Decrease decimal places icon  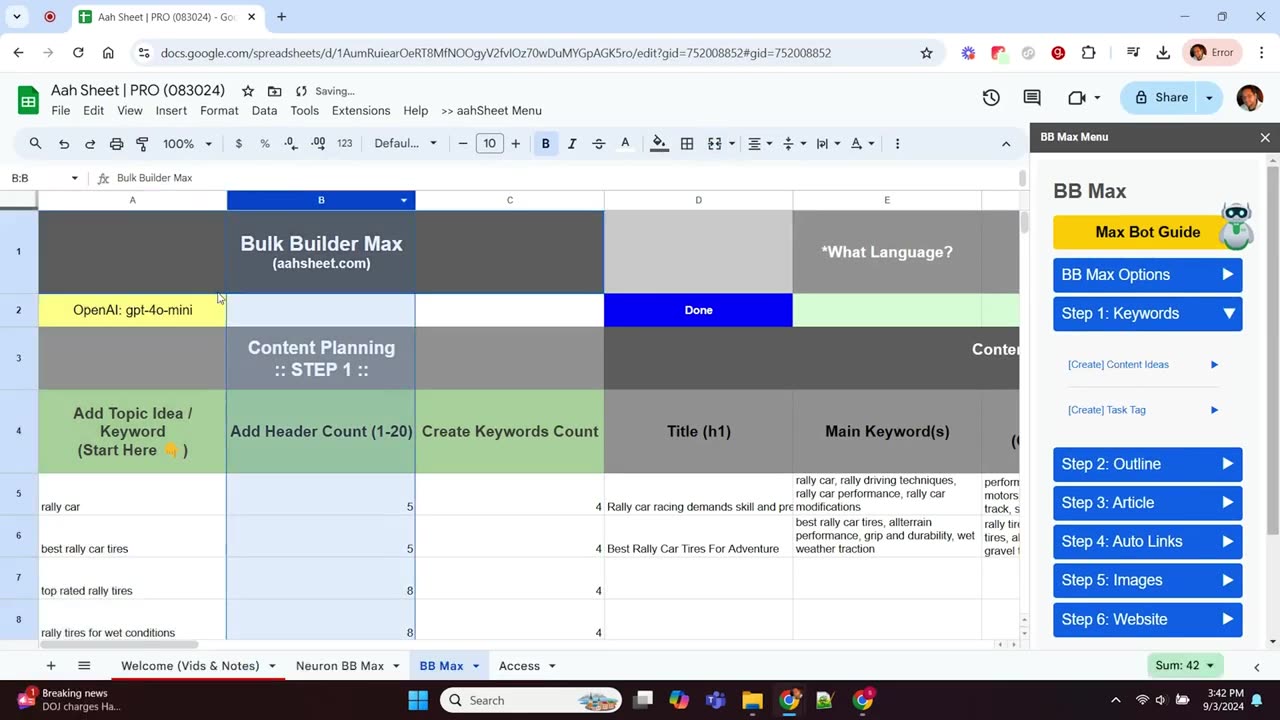coord(291,143)
